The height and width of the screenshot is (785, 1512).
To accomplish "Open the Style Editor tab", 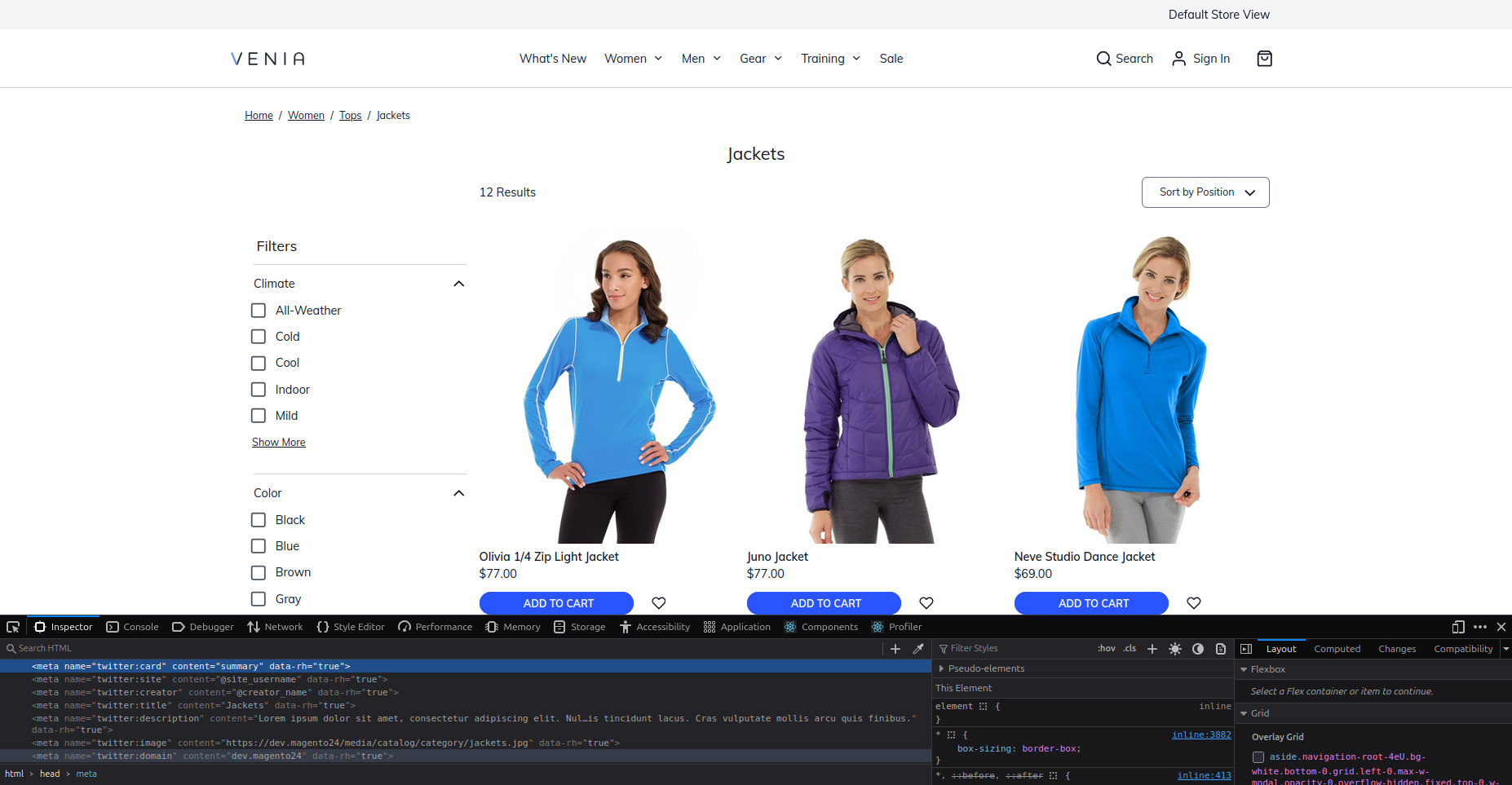I will (x=350, y=627).
